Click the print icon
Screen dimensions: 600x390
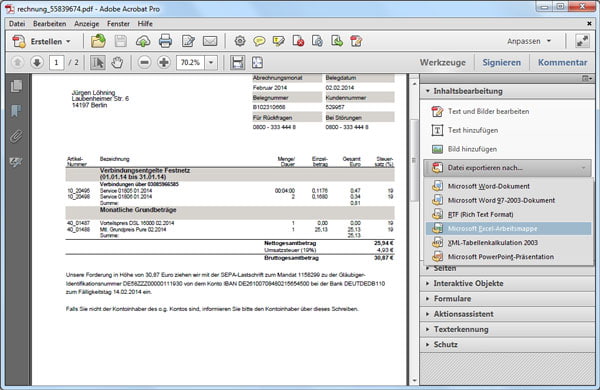[x=165, y=41]
